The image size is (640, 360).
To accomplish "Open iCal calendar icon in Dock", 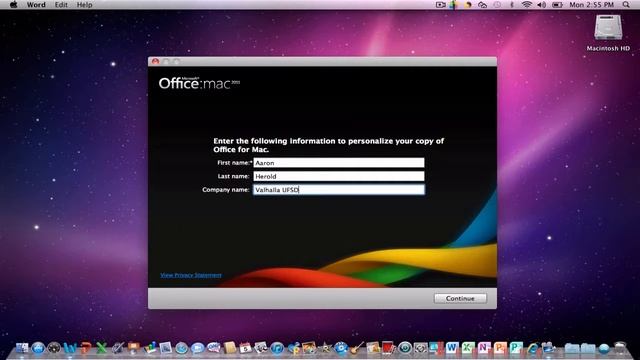I will point(245,348).
